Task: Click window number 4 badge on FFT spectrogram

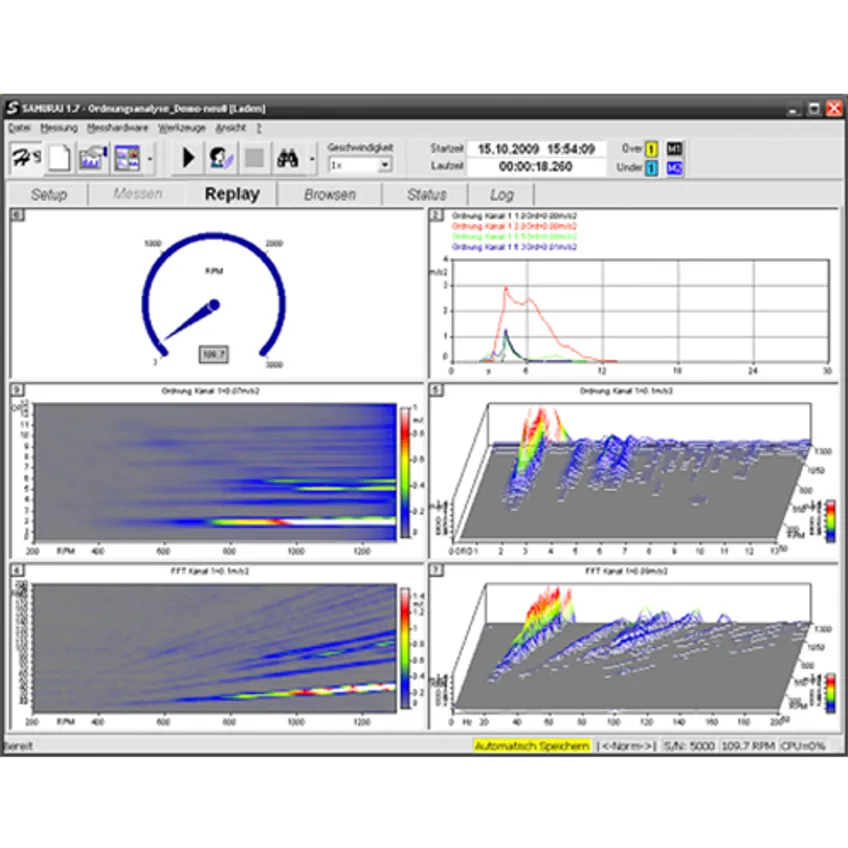Action: pos(17,570)
